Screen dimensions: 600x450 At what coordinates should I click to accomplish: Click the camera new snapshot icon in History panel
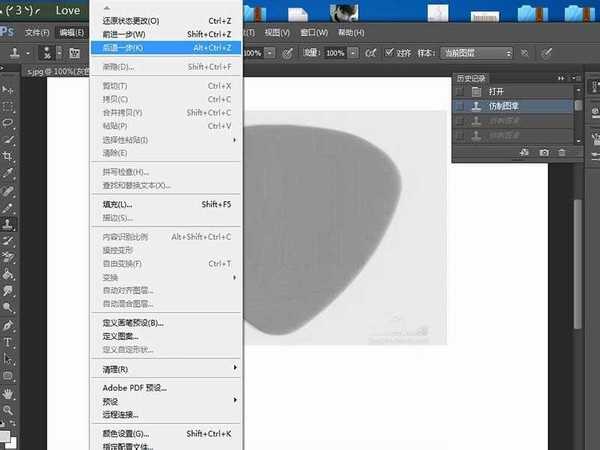tap(544, 153)
